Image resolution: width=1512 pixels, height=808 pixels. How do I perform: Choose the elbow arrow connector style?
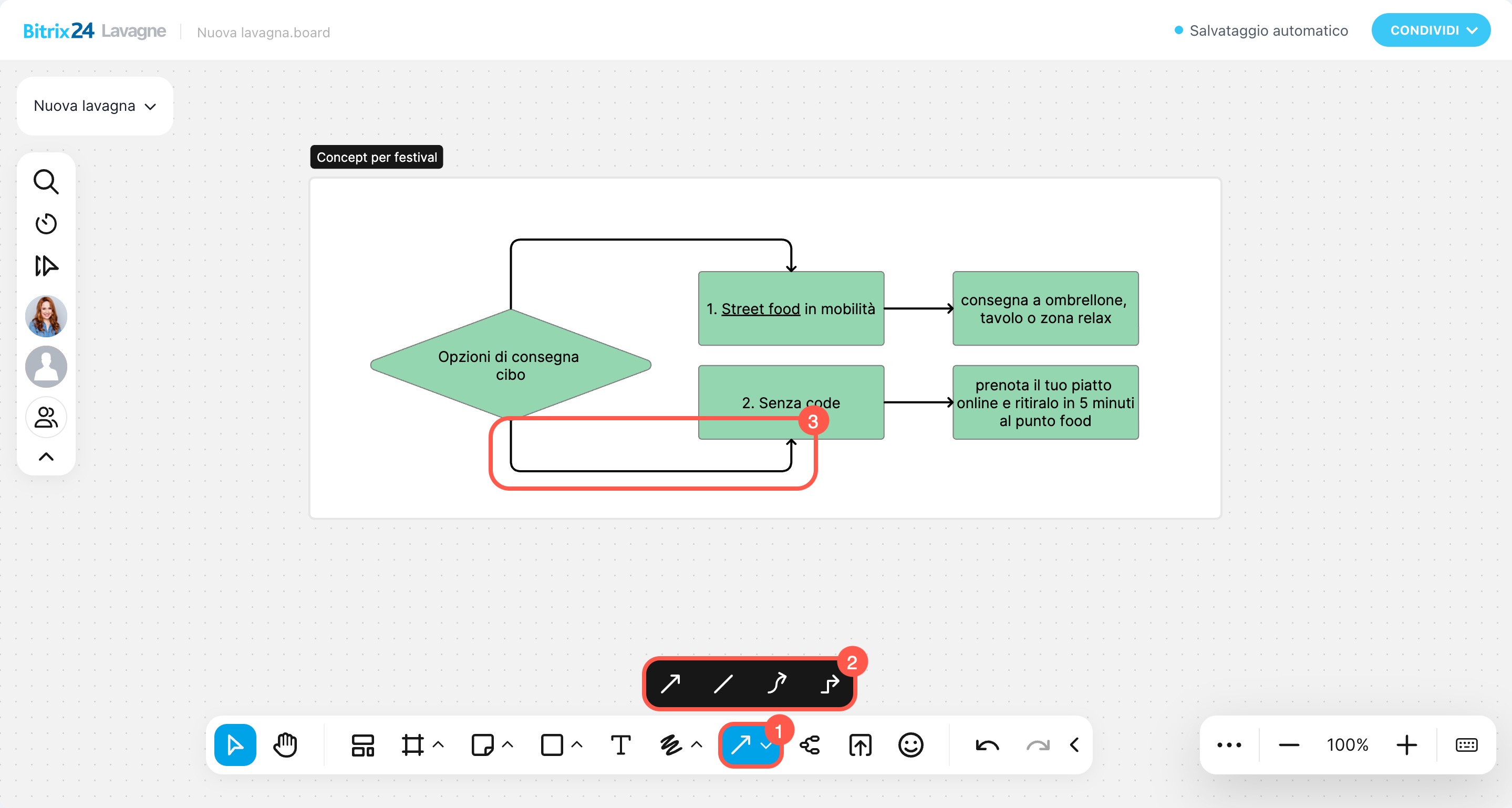[x=830, y=683]
